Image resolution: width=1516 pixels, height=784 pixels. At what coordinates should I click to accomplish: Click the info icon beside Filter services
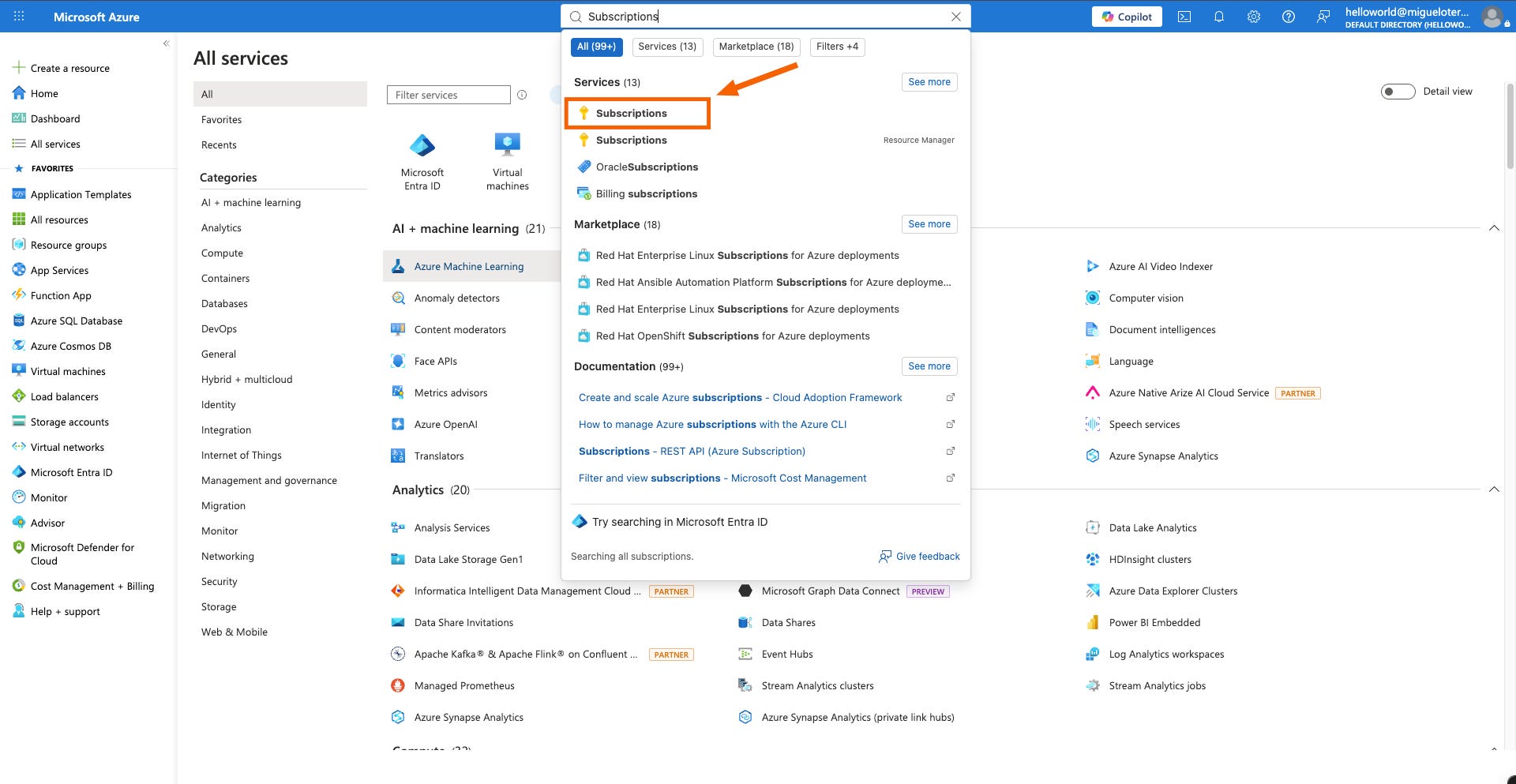pos(522,95)
